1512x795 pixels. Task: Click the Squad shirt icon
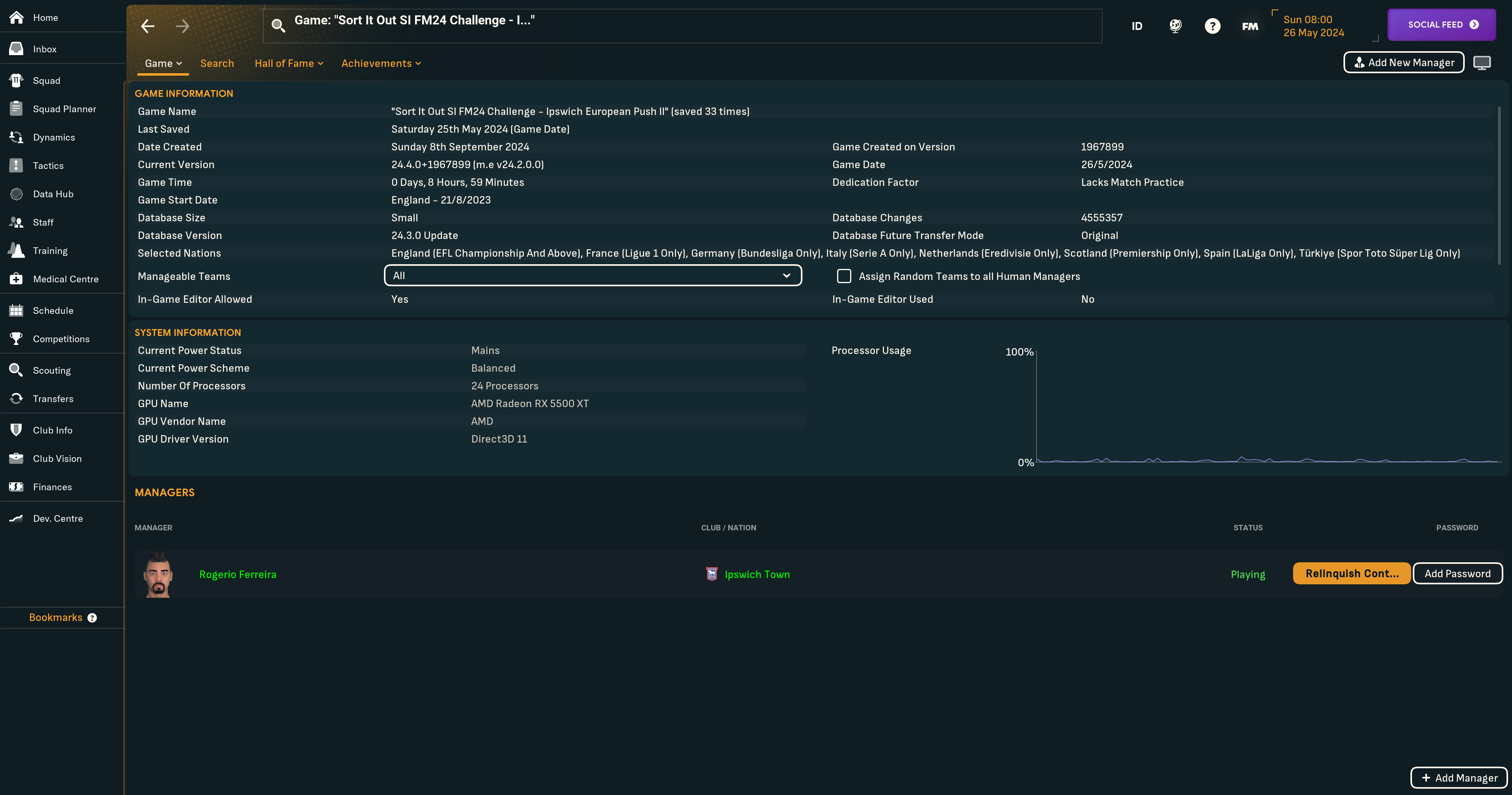17,80
